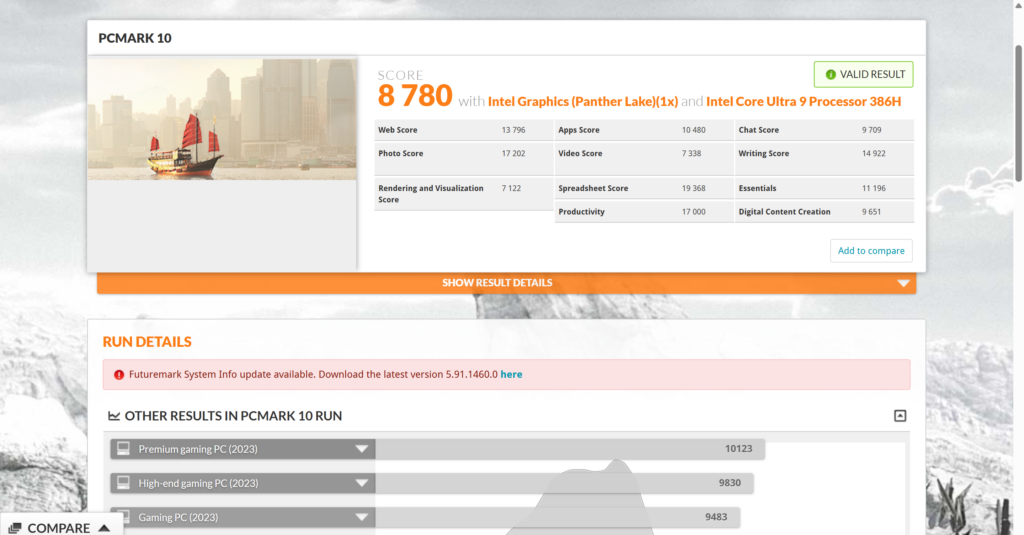1024x535 pixels.
Task: Click the Writing Score value 14 922
Action: 874,154
